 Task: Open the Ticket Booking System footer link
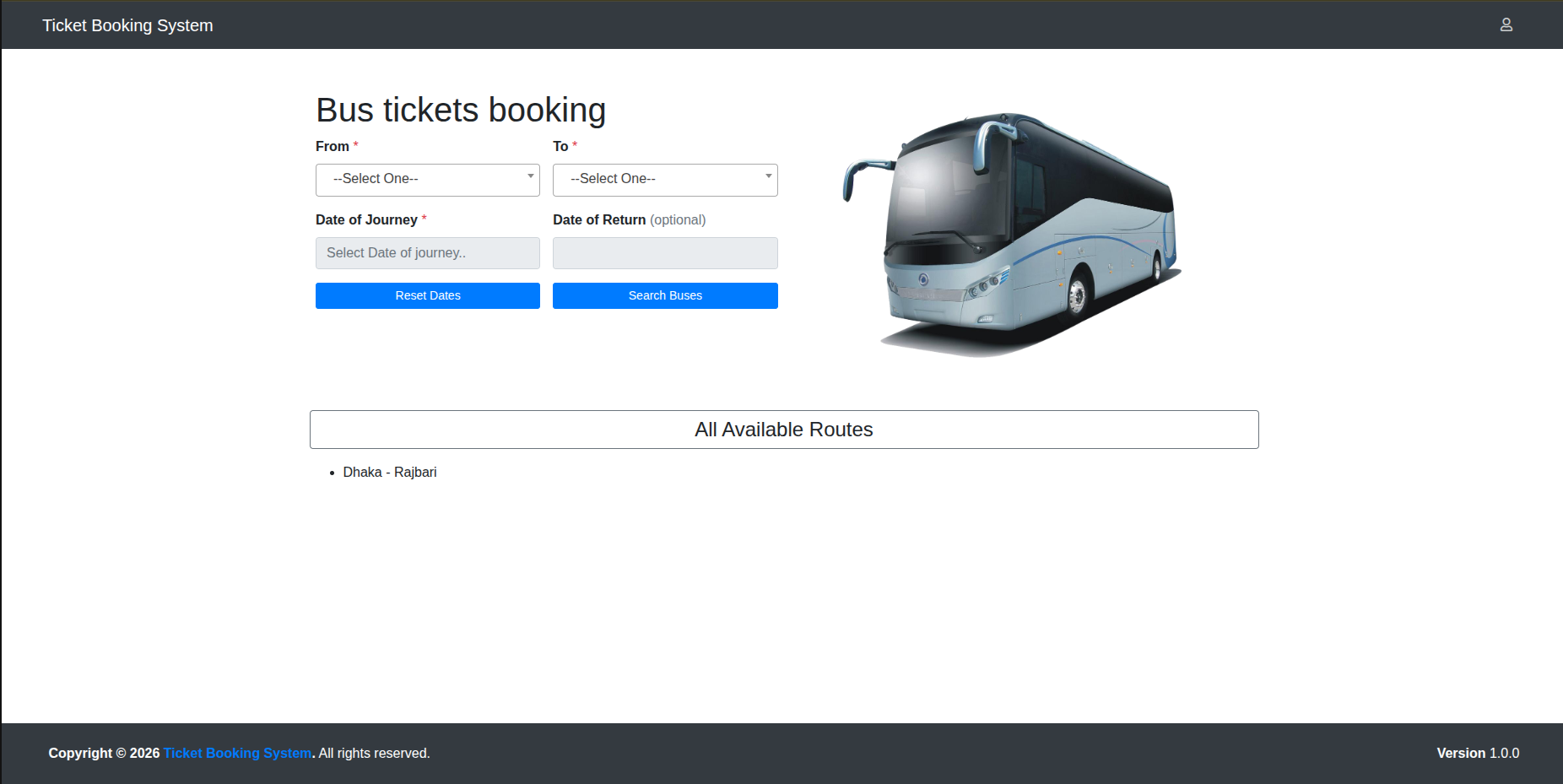click(236, 753)
